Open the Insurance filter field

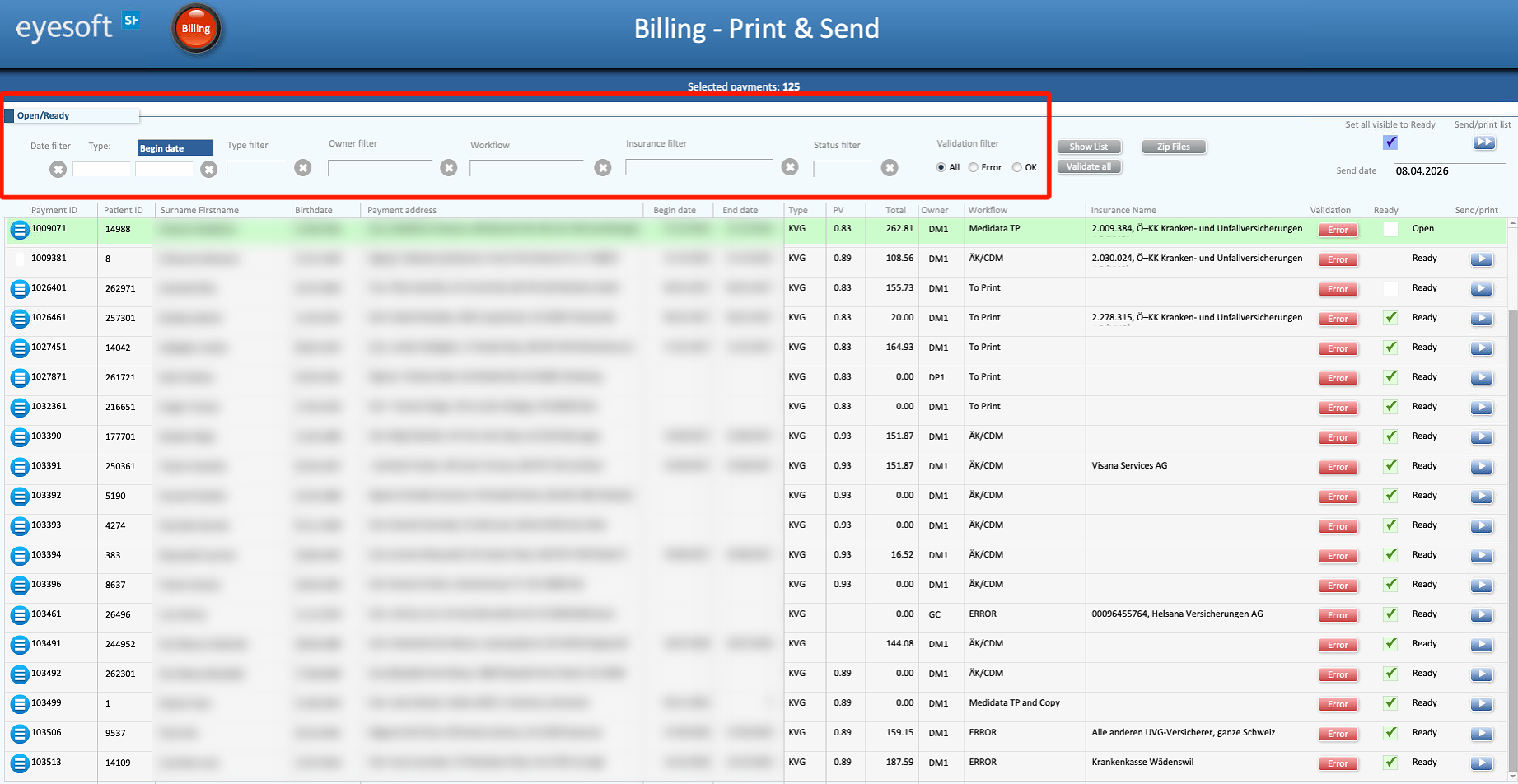698,167
